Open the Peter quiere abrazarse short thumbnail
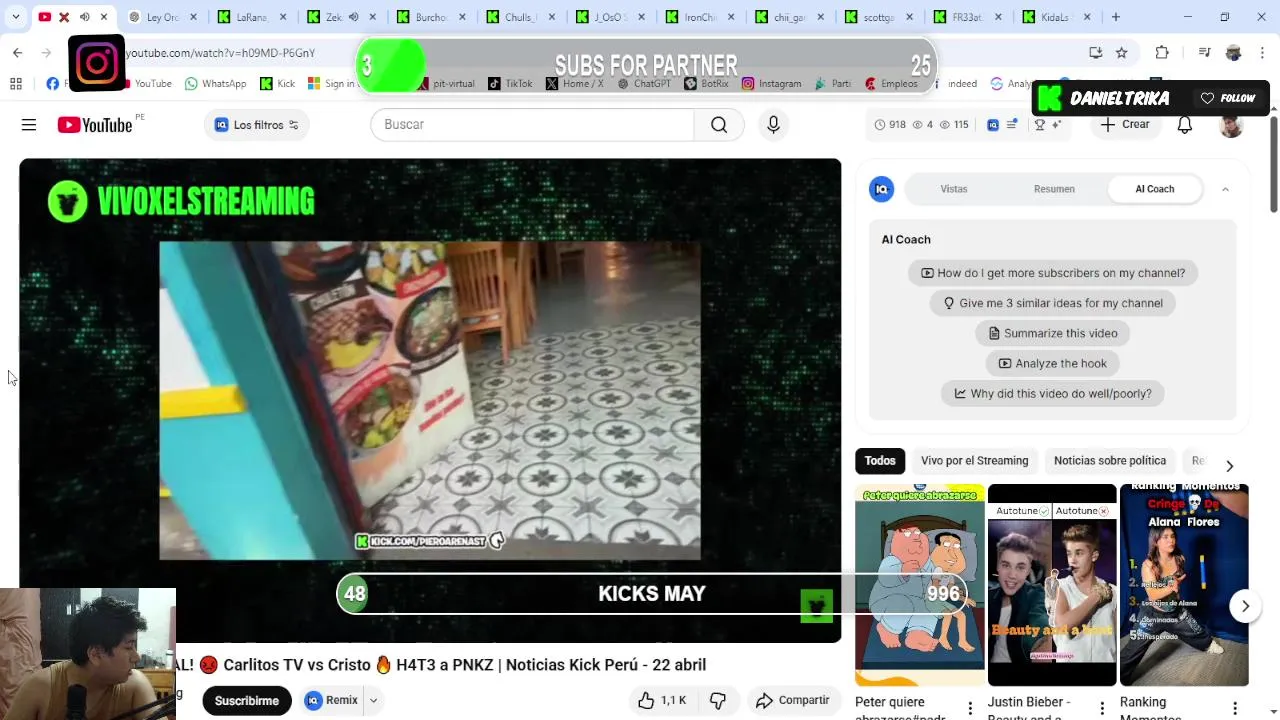 pyautogui.click(x=920, y=585)
